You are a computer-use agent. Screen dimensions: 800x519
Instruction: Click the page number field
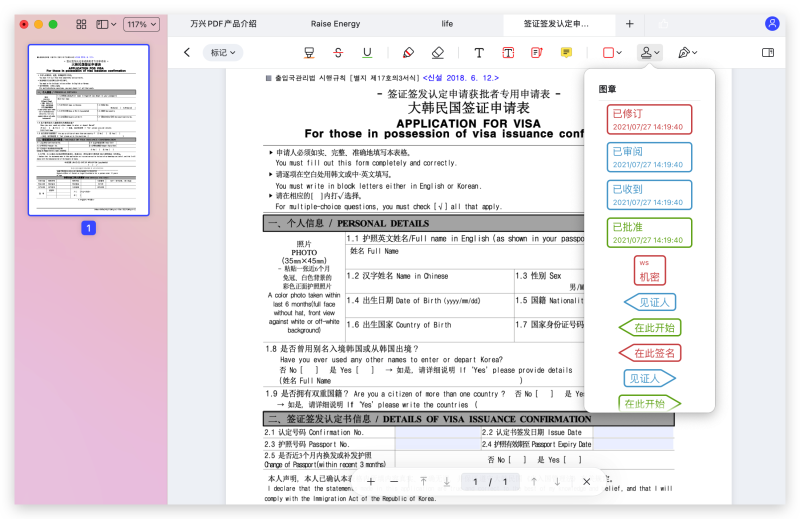pos(490,482)
